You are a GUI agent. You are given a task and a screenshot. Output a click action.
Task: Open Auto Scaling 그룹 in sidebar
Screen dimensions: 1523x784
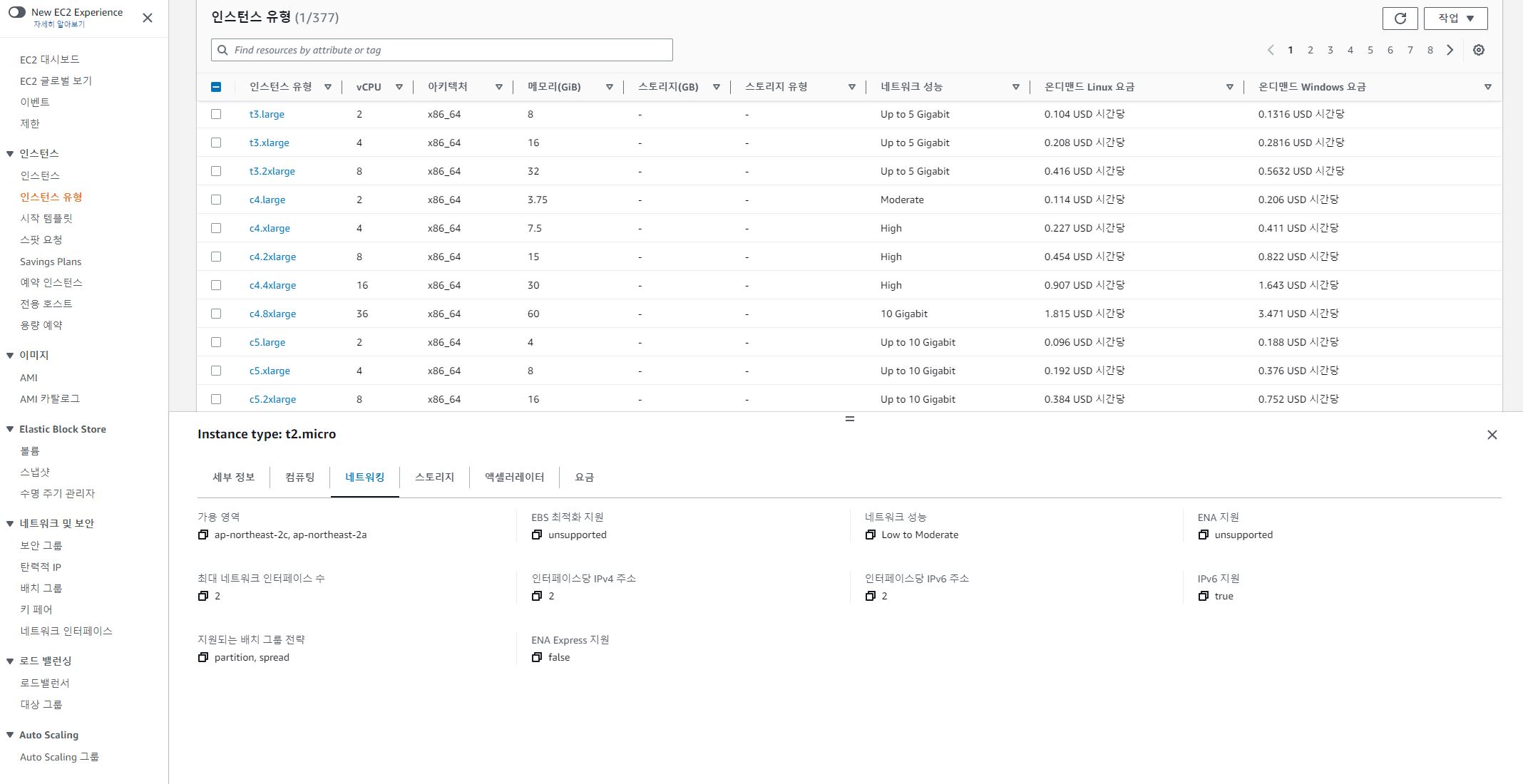[x=59, y=757]
